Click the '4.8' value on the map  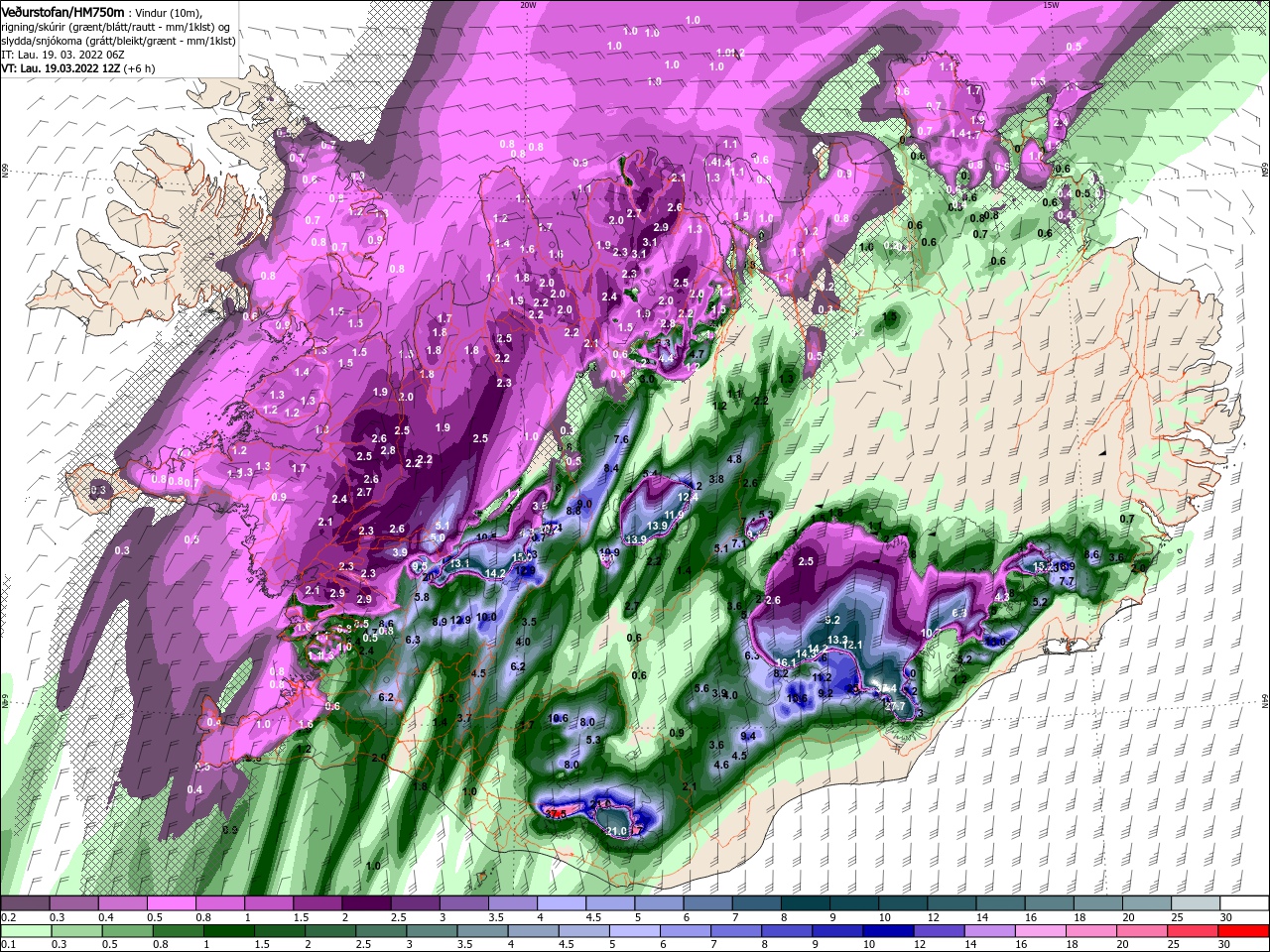coord(734,460)
